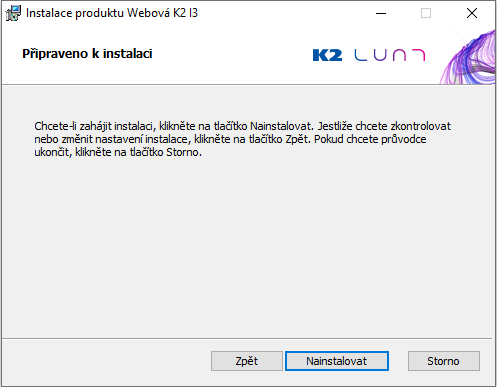Click the blue K2 logo
Viewport: 497px width, 387px height.
point(327,55)
